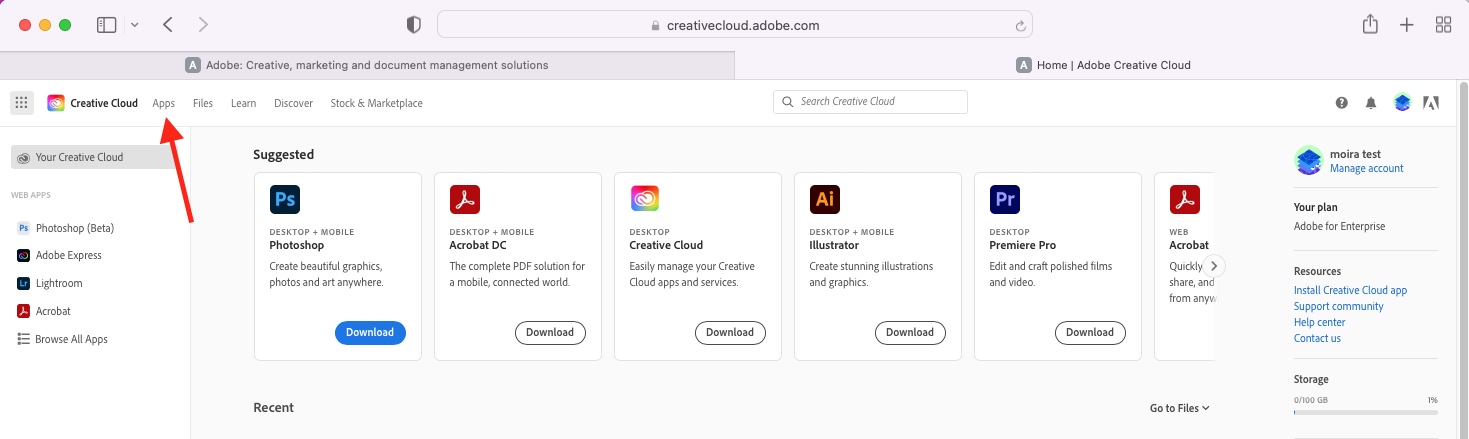This screenshot has width=1469, height=439.
Task: Download Photoshop
Action: click(370, 332)
